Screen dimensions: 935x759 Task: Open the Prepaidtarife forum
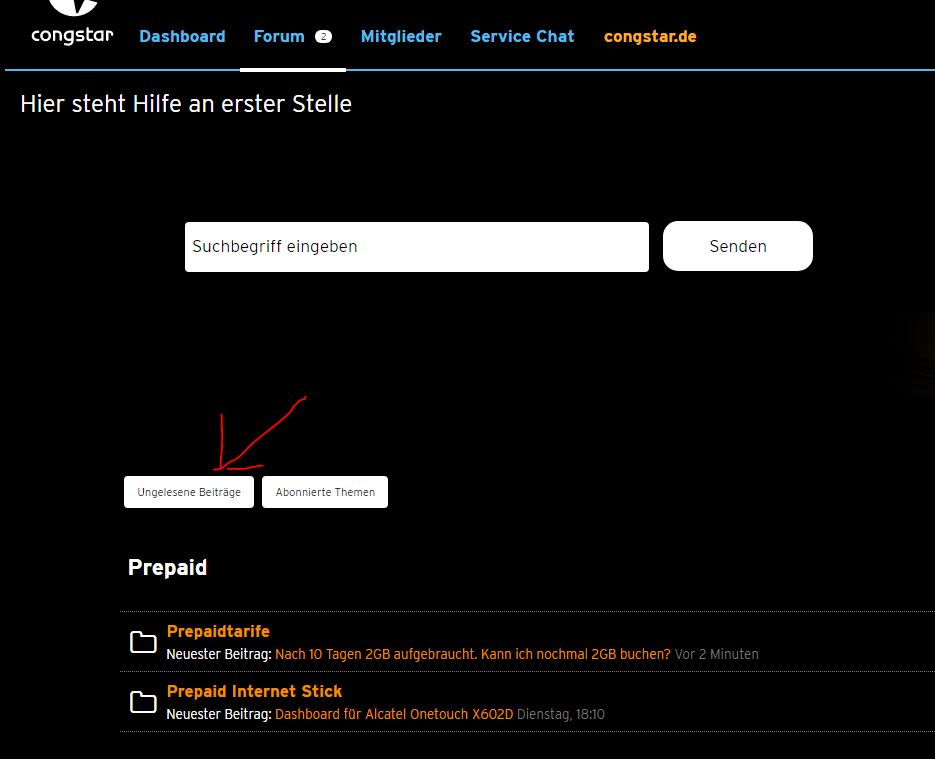[218, 631]
